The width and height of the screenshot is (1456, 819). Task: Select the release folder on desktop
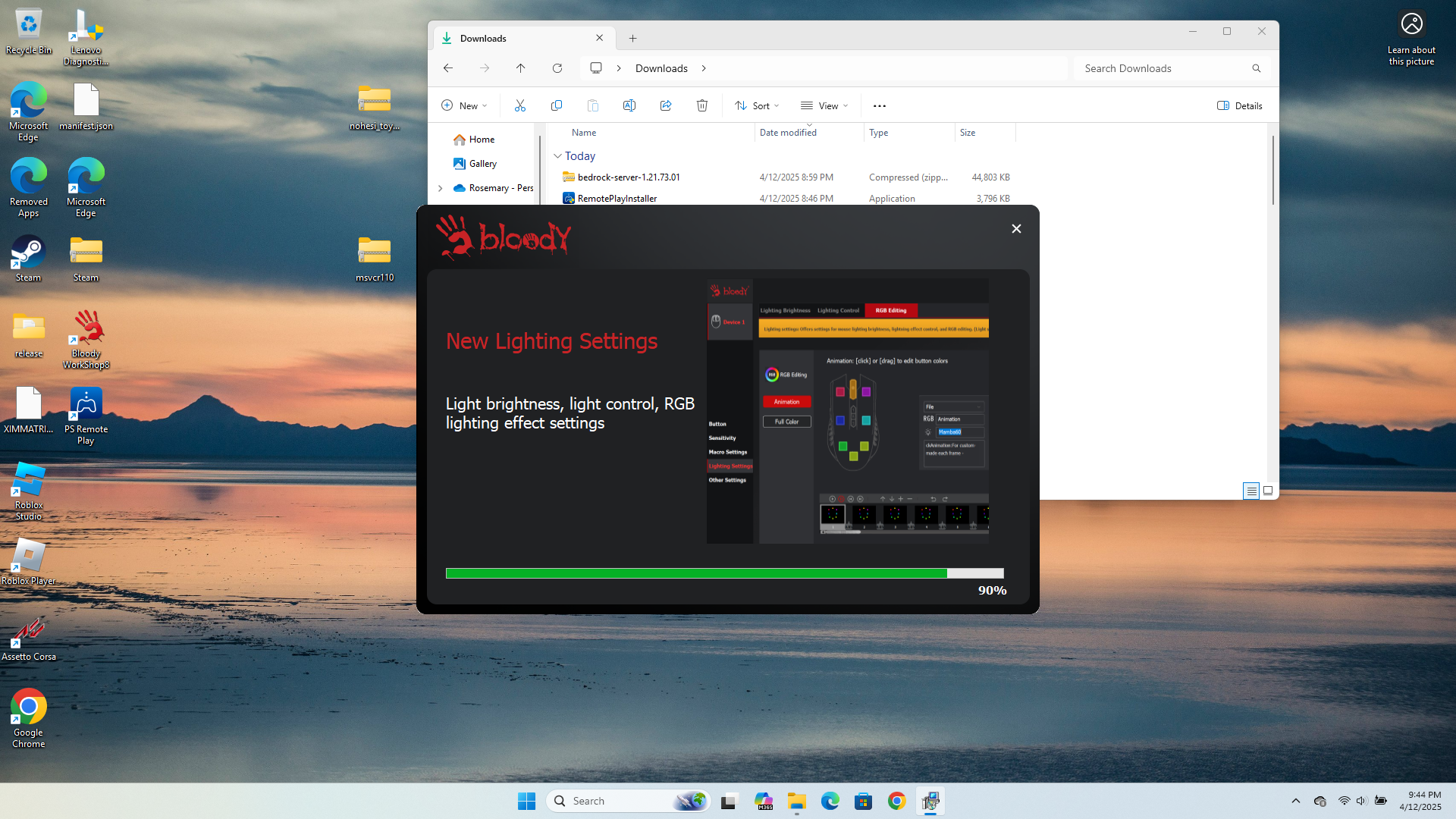pos(29,334)
